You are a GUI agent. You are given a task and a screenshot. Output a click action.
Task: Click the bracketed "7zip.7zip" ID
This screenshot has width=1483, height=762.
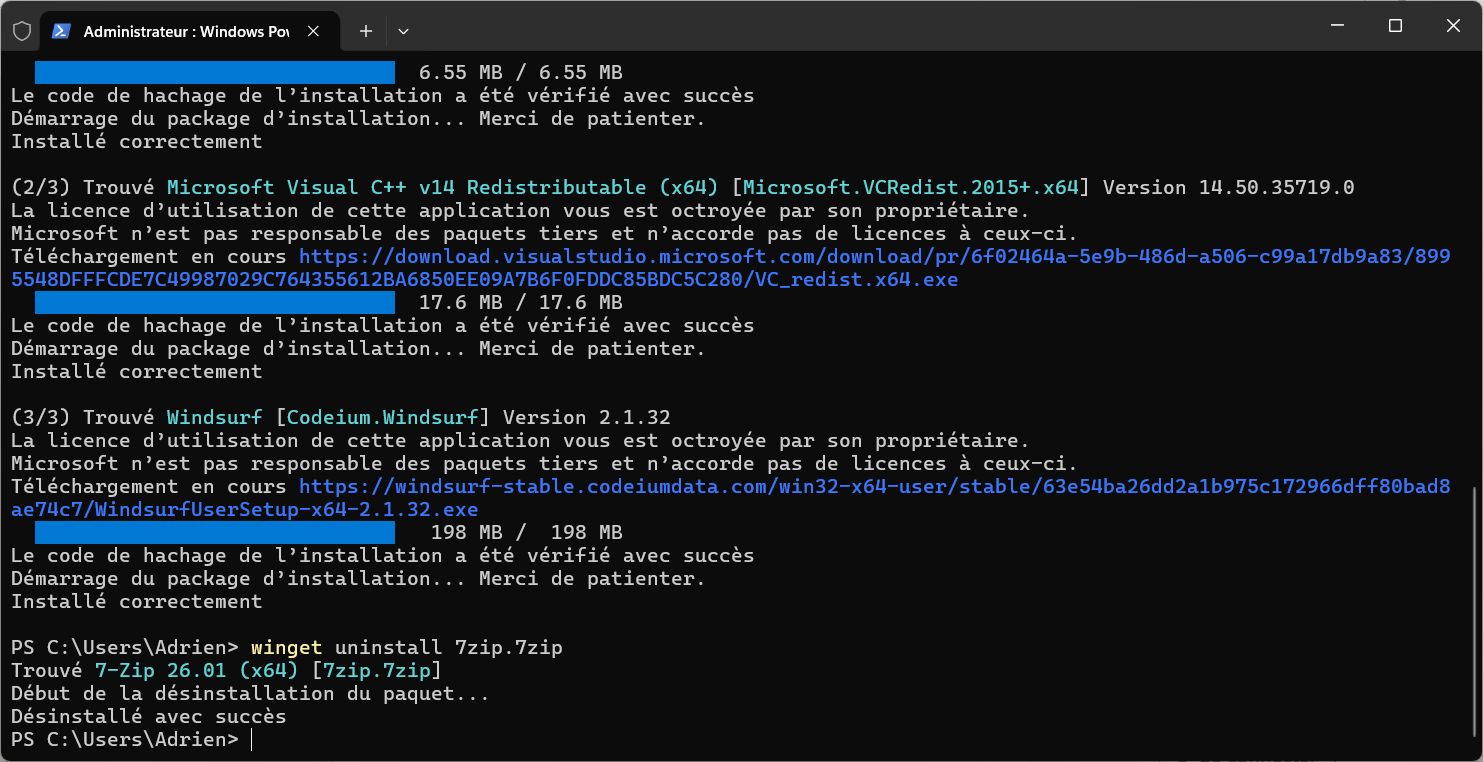tap(377, 670)
